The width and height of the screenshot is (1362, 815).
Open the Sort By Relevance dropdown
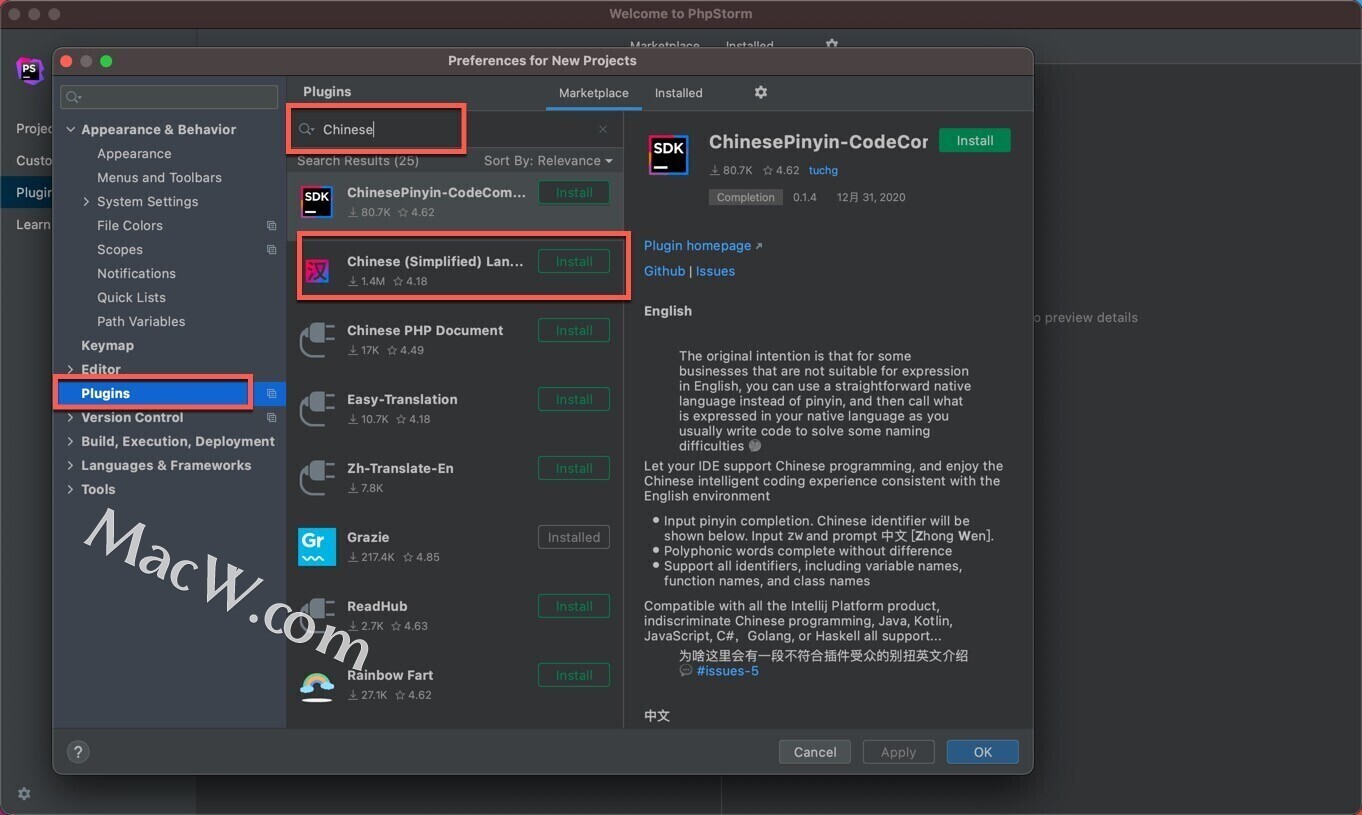[548, 160]
